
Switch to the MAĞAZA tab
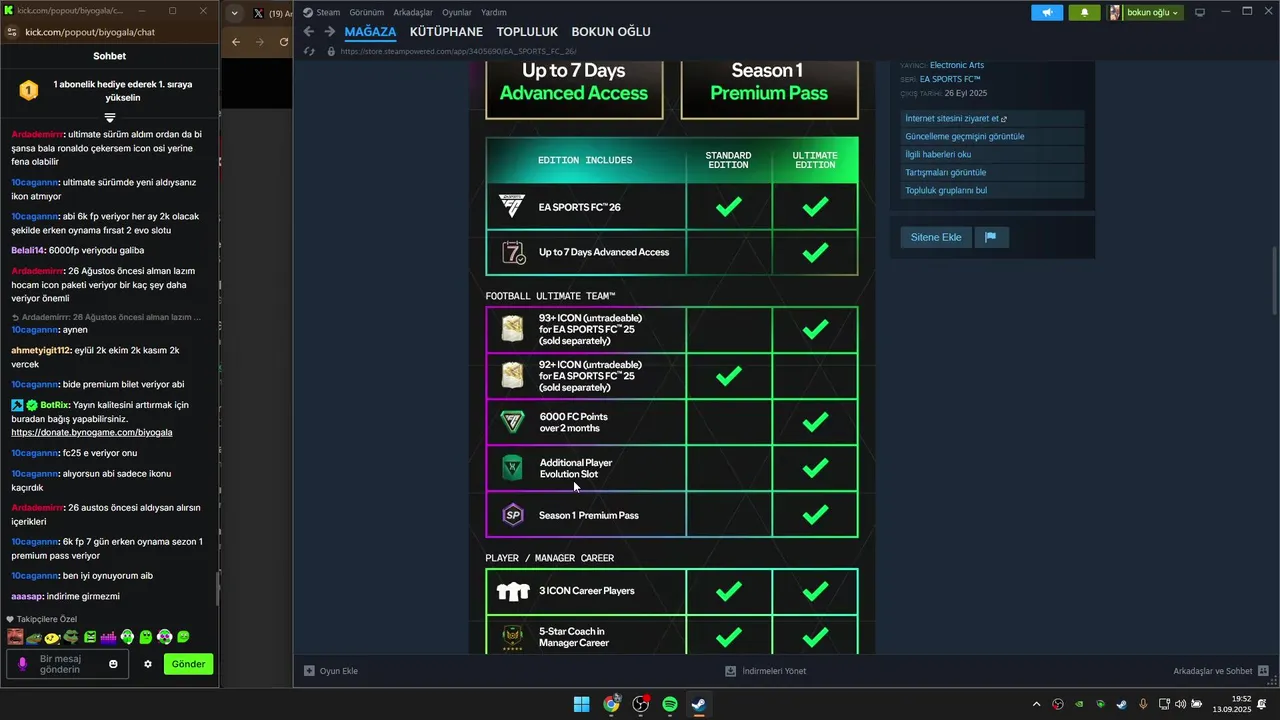(x=370, y=32)
